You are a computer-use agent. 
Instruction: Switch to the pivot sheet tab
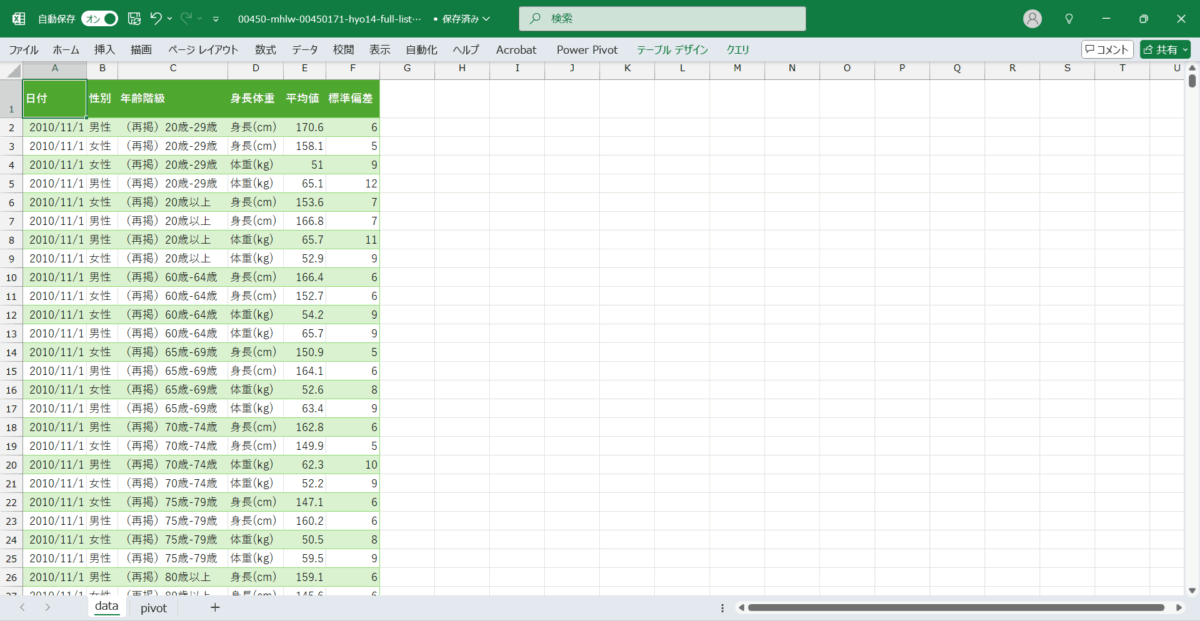pyautogui.click(x=153, y=607)
